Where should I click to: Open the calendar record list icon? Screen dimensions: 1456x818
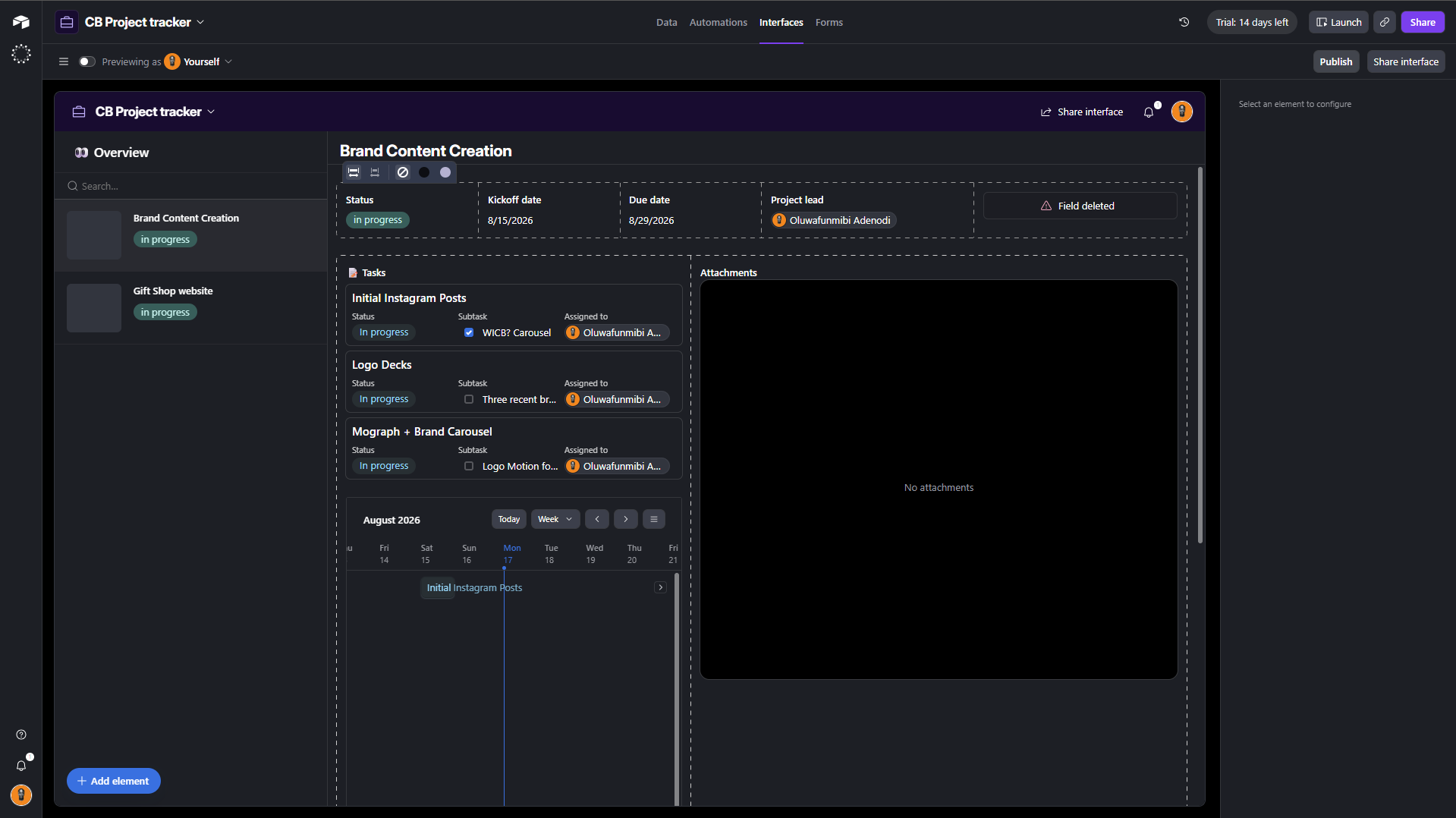[x=654, y=519]
